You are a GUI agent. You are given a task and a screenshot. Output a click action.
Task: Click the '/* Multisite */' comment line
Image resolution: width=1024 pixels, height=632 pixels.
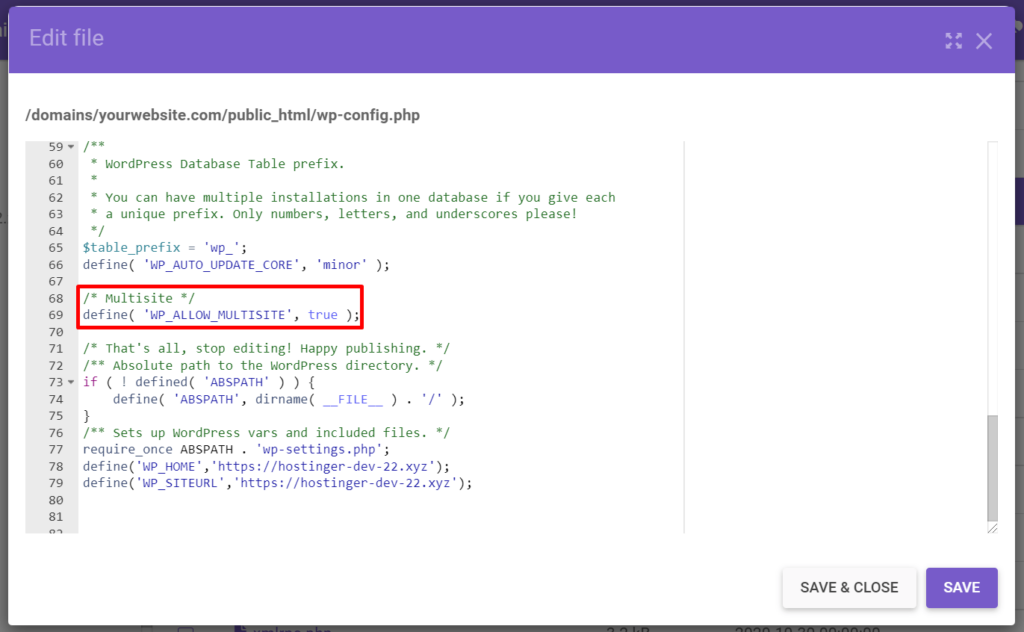pyautogui.click(x=138, y=298)
